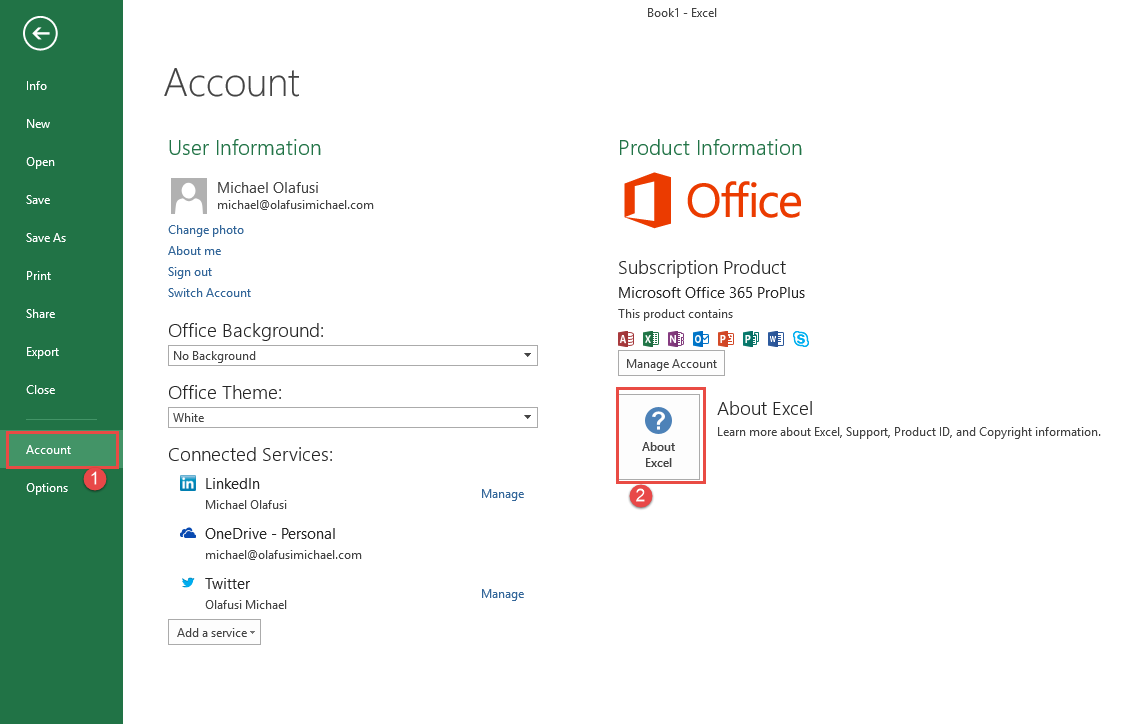Open the Office Theme dropdown

pyautogui.click(x=353, y=418)
